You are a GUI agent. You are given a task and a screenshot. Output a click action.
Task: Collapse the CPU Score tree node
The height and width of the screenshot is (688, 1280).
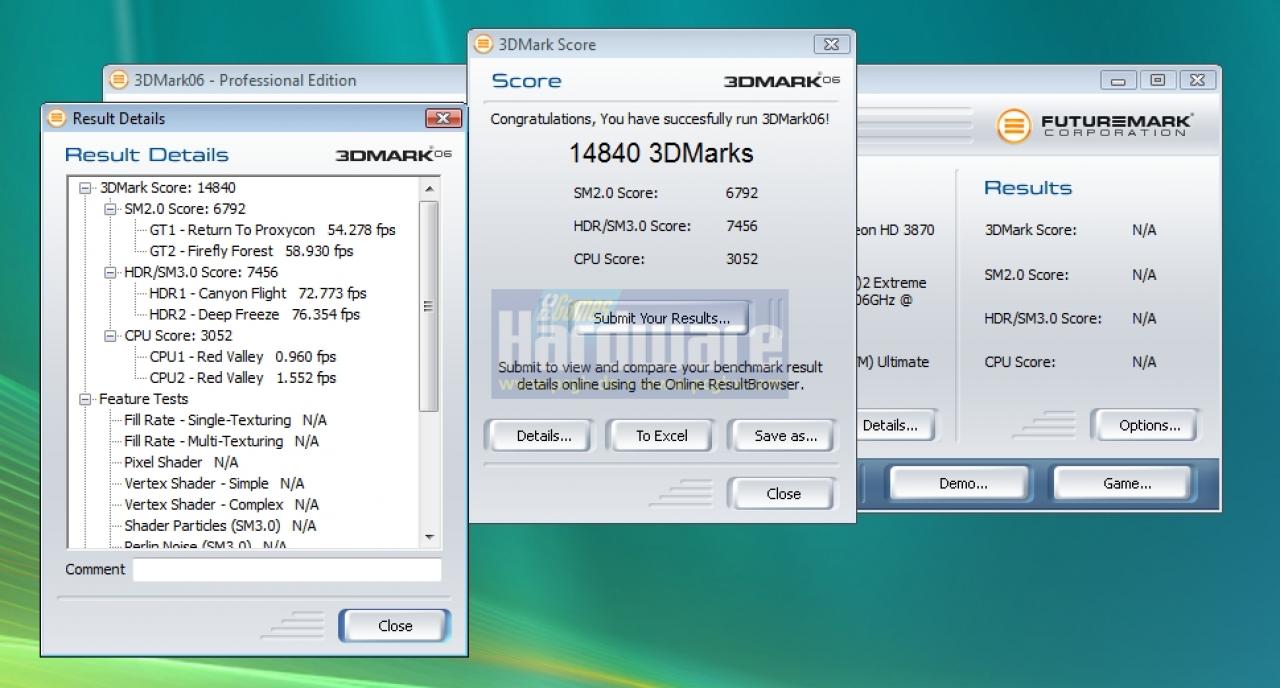pos(110,336)
